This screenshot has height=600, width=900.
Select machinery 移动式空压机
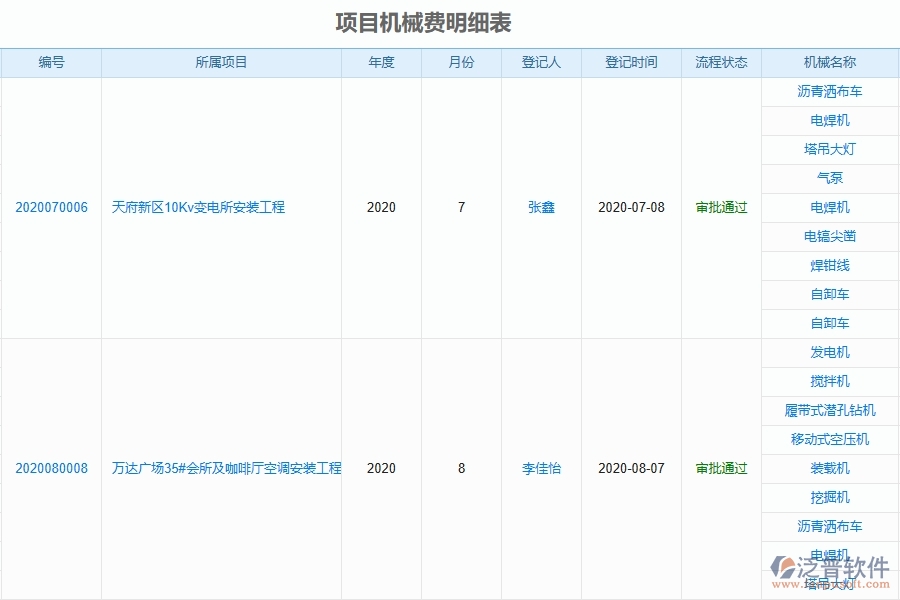coord(827,439)
